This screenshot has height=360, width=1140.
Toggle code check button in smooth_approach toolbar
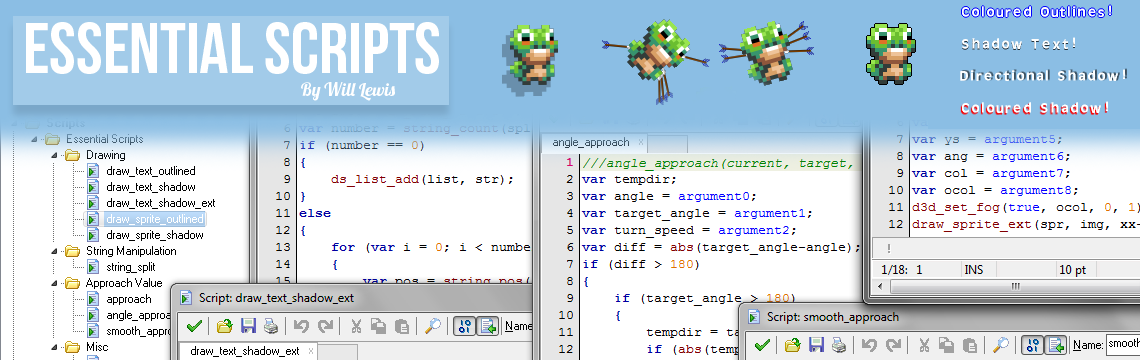pos(1032,344)
